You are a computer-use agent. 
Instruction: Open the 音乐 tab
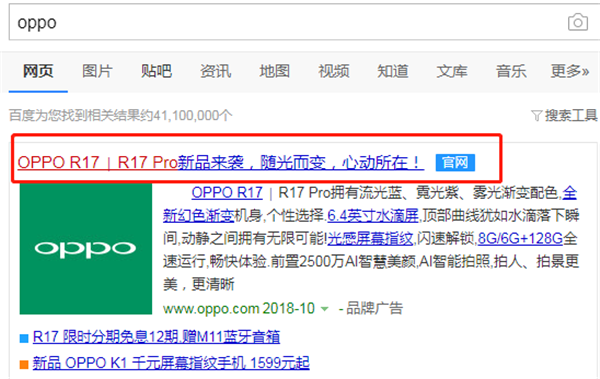[x=511, y=71]
